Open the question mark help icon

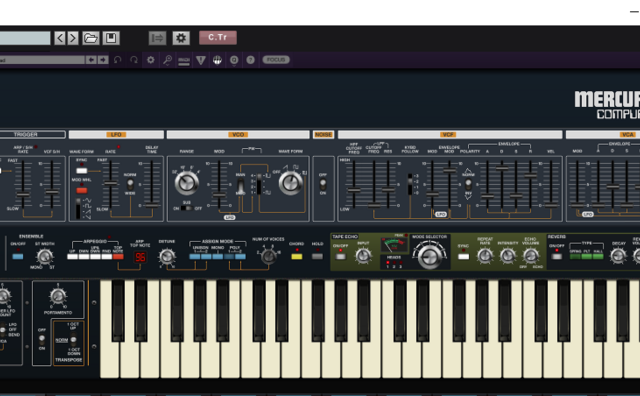click(x=251, y=60)
